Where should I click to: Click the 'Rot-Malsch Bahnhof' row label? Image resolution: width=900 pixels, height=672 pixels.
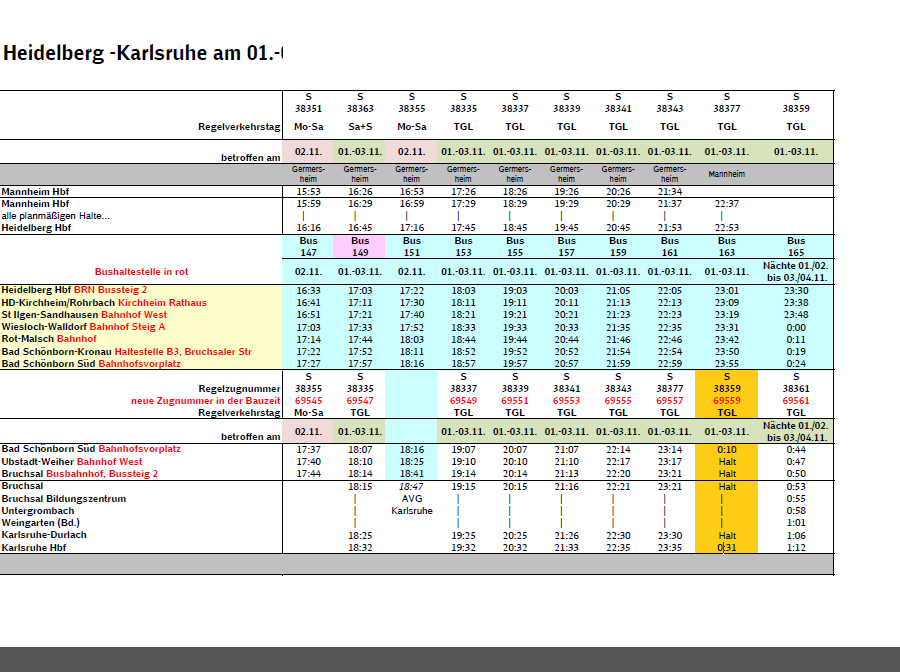49,339
